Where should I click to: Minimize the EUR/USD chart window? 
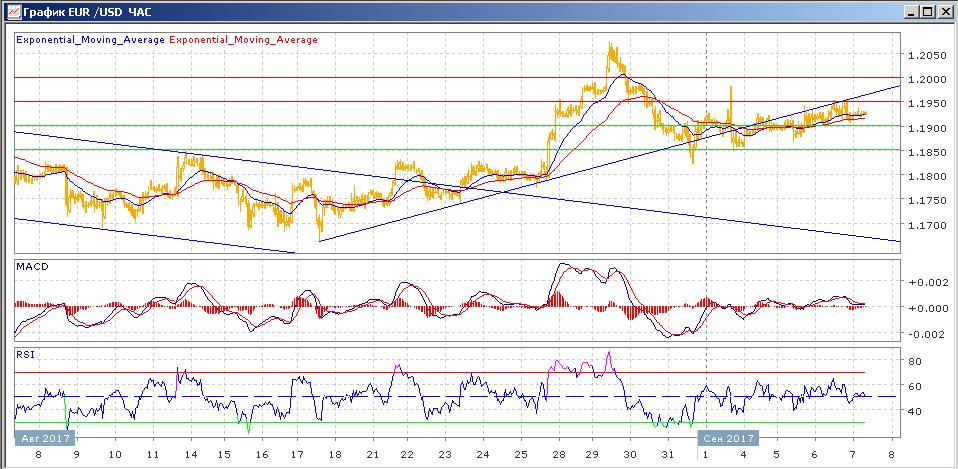click(912, 12)
